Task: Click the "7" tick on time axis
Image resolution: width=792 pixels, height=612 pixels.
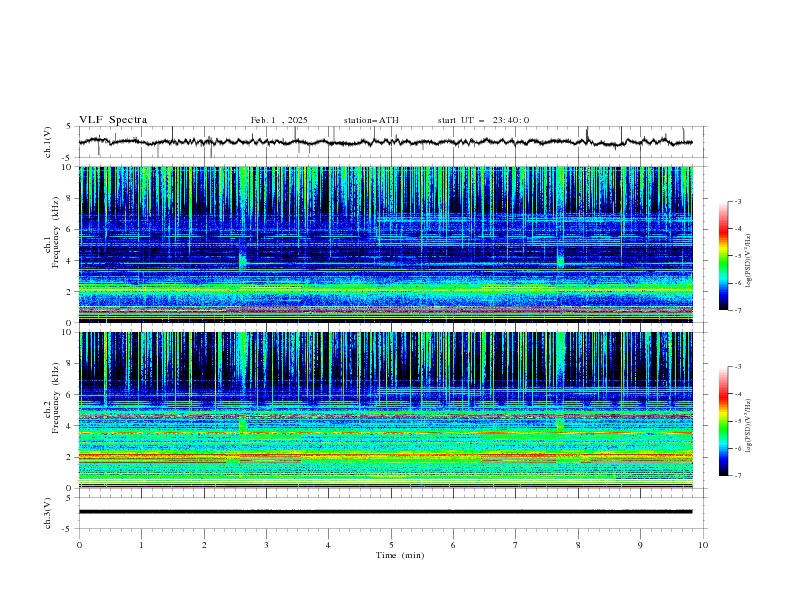Action: (516, 545)
